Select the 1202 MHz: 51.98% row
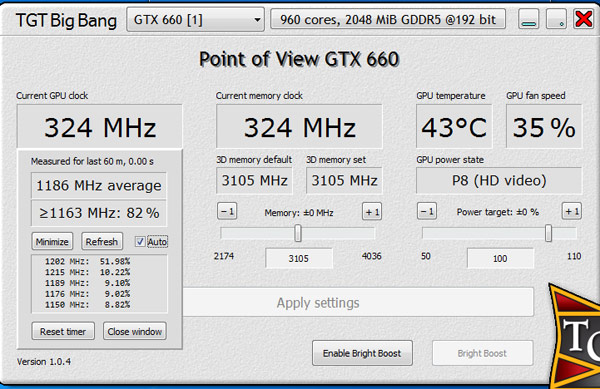 coord(88,261)
